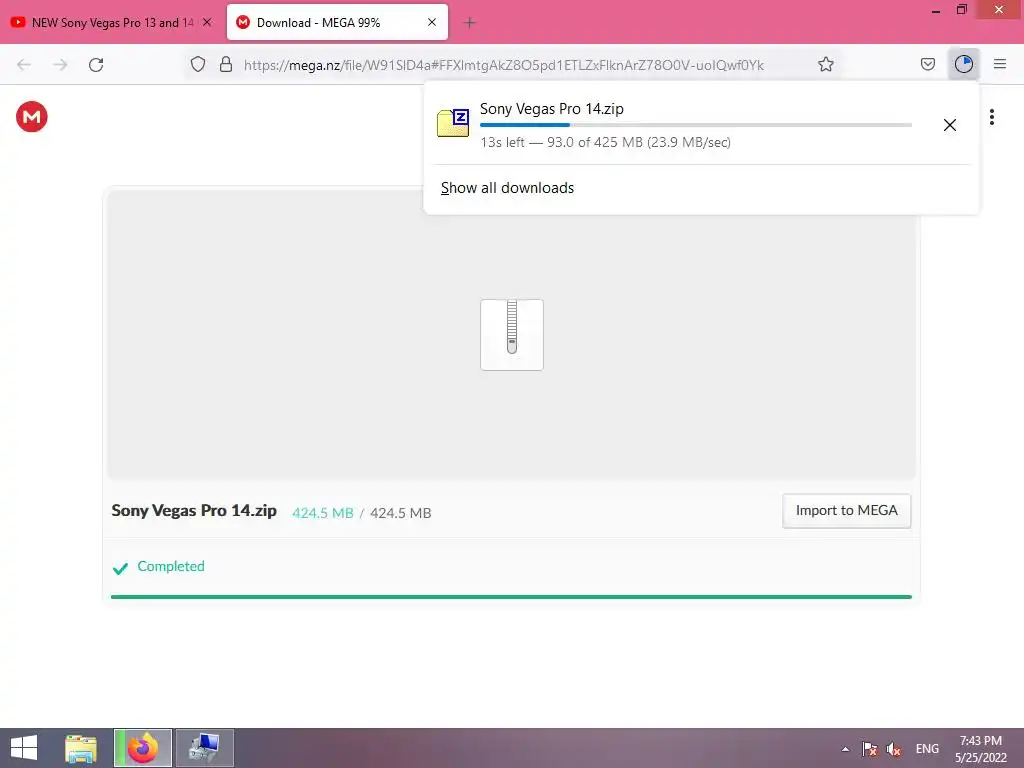This screenshot has width=1024, height=768.
Task: Cancel the Sony Vegas Pro 14.zip download
Action: click(950, 125)
